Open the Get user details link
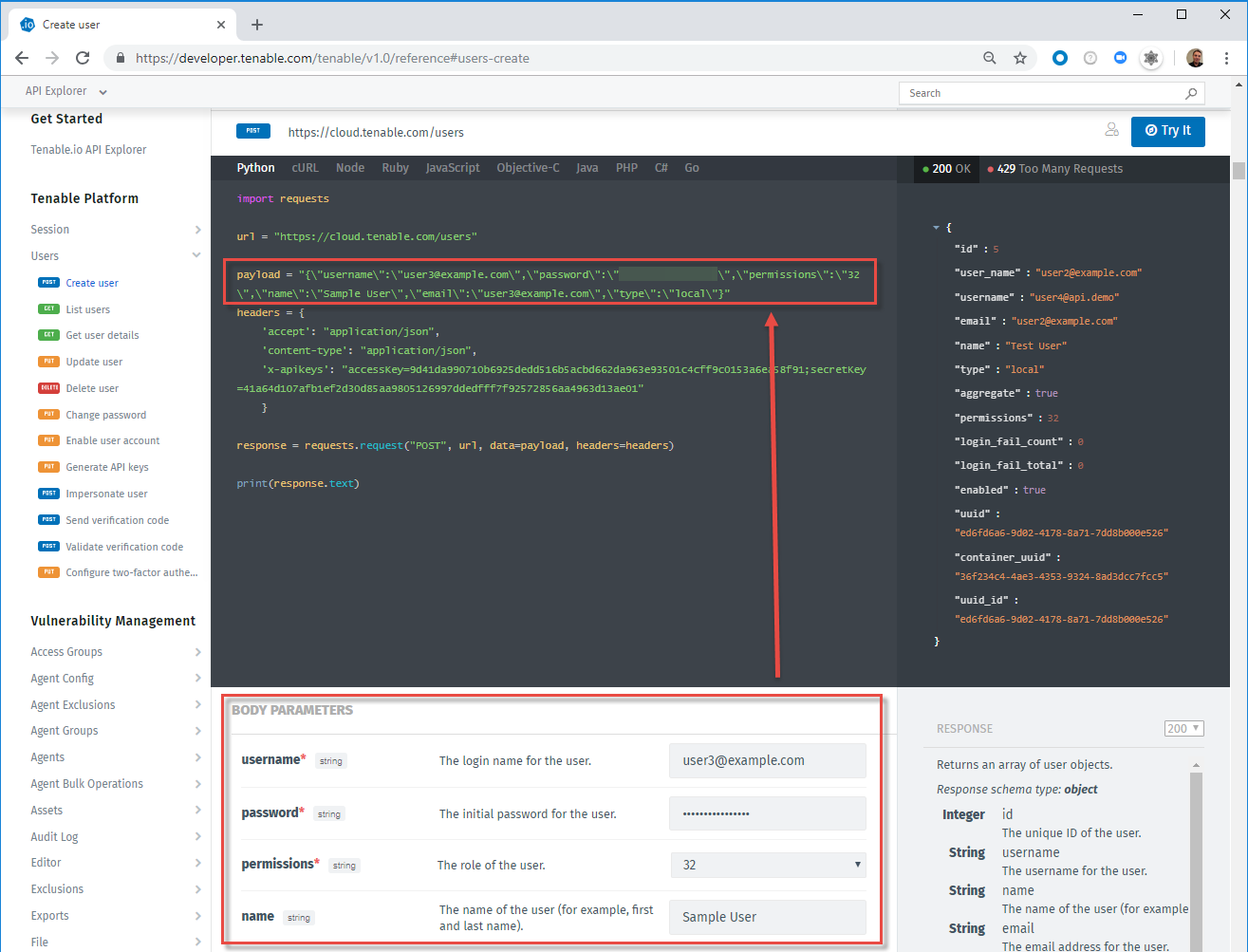This screenshot has width=1248, height=952. [x=102, y=335]
